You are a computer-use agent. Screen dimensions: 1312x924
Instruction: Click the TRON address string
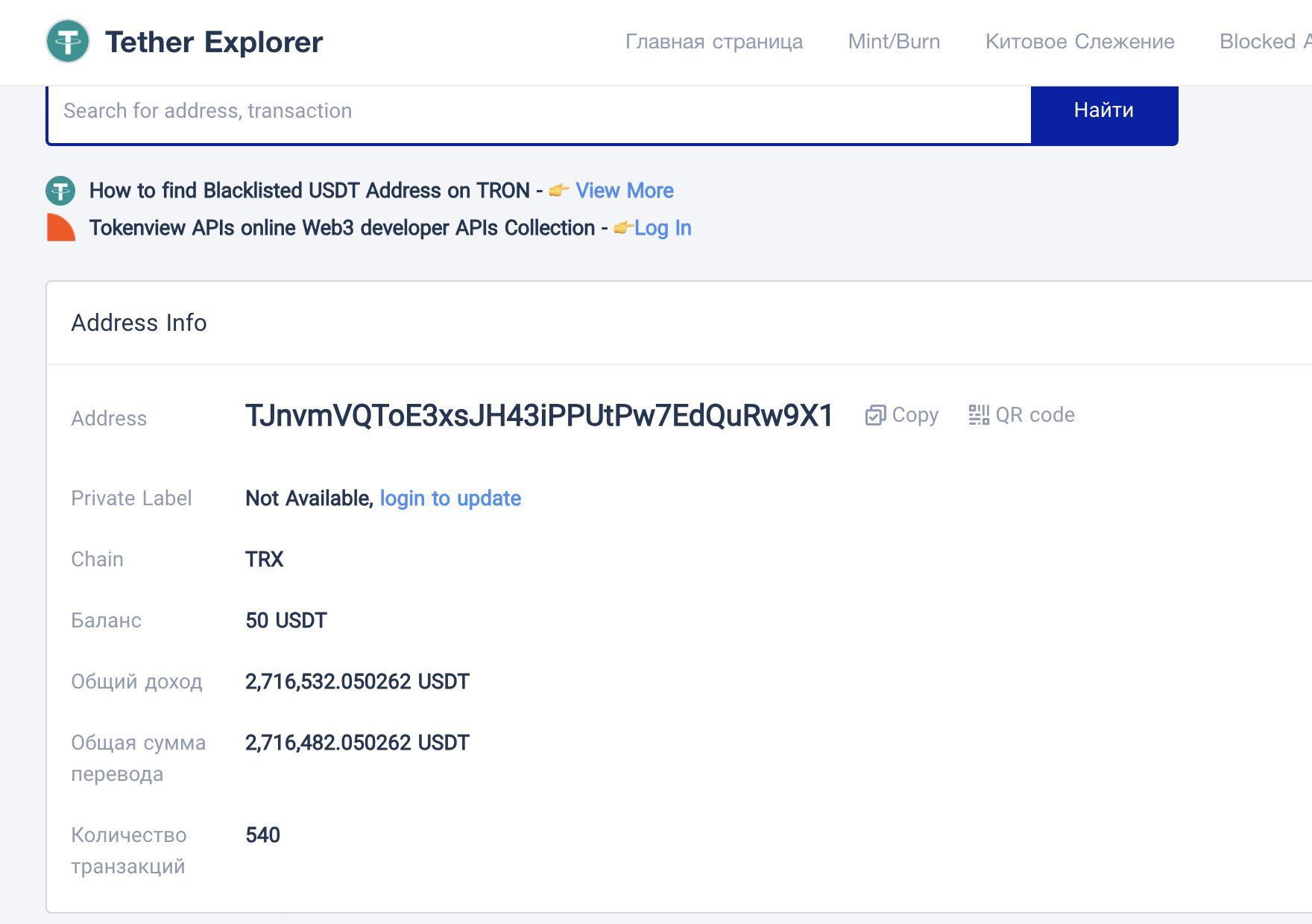539,416
